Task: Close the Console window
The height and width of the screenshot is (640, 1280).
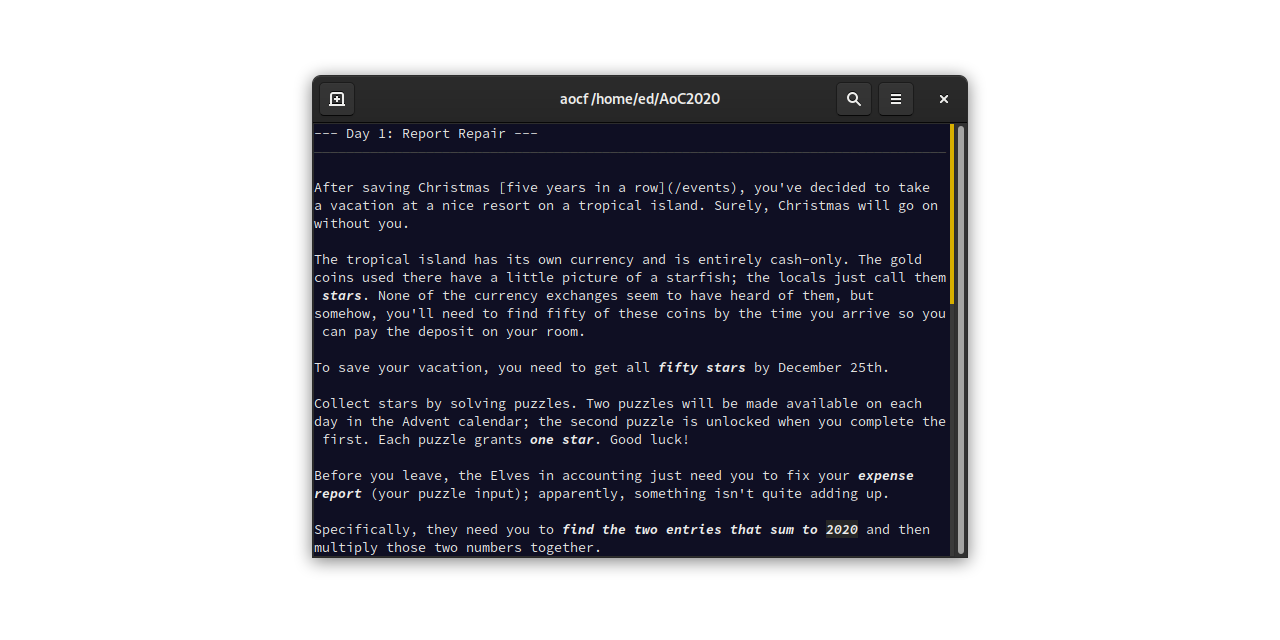Action: pyautogui.click(x=942, y=99)
